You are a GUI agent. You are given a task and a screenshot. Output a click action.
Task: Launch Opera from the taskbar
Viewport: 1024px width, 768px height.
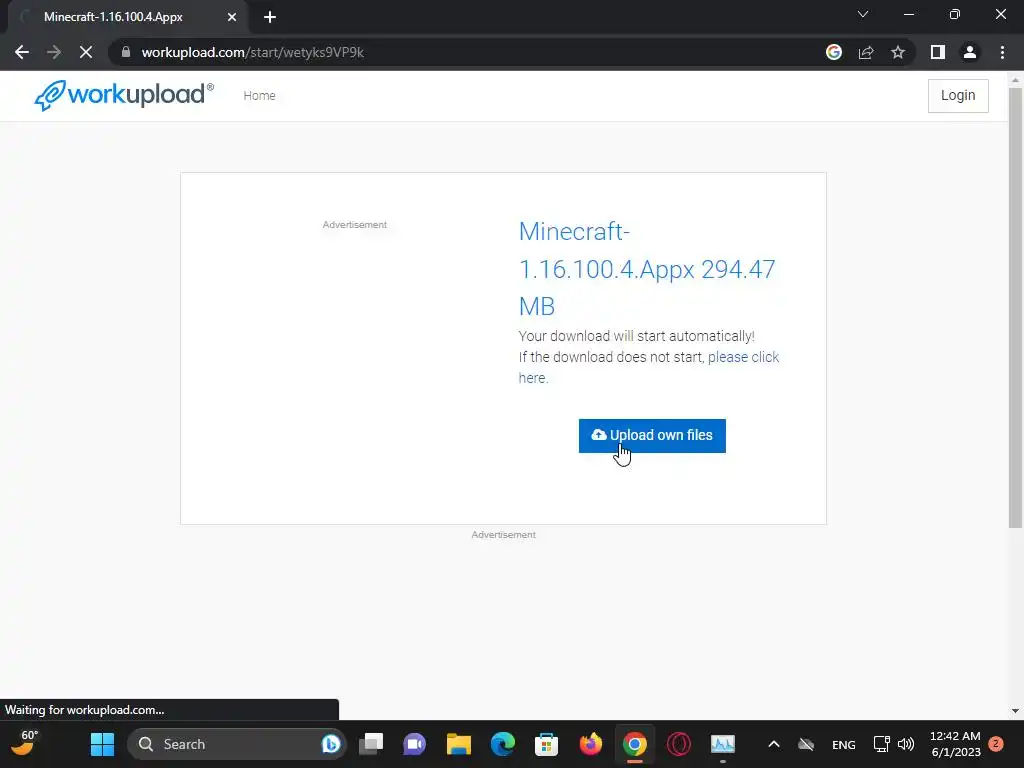679,744
